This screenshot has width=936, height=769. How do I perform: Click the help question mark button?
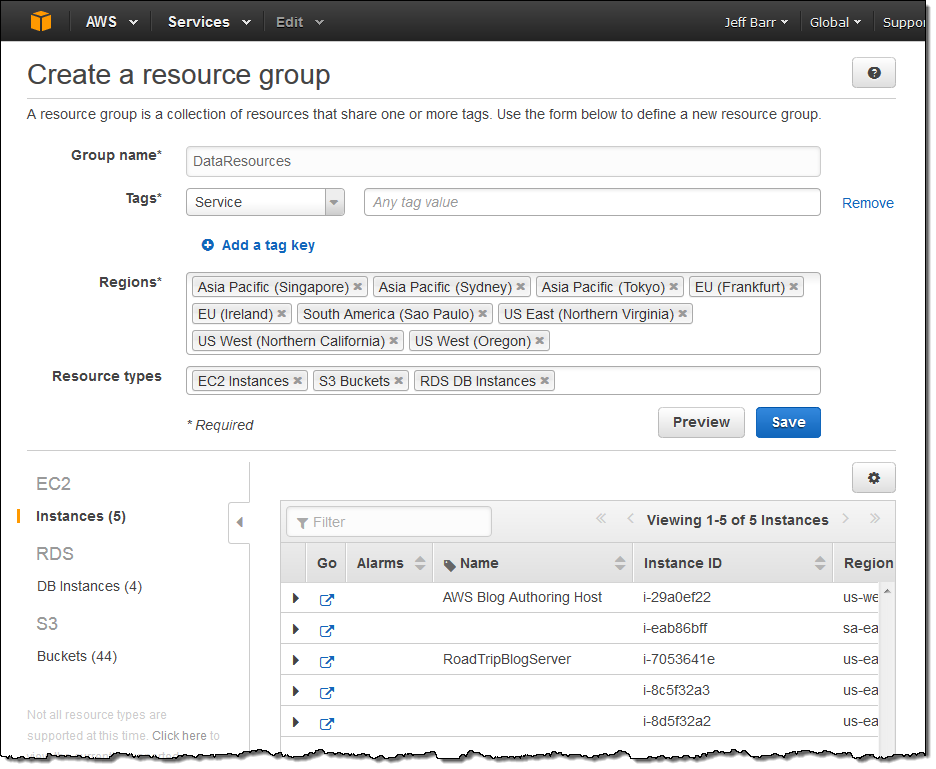pos(873,73)
